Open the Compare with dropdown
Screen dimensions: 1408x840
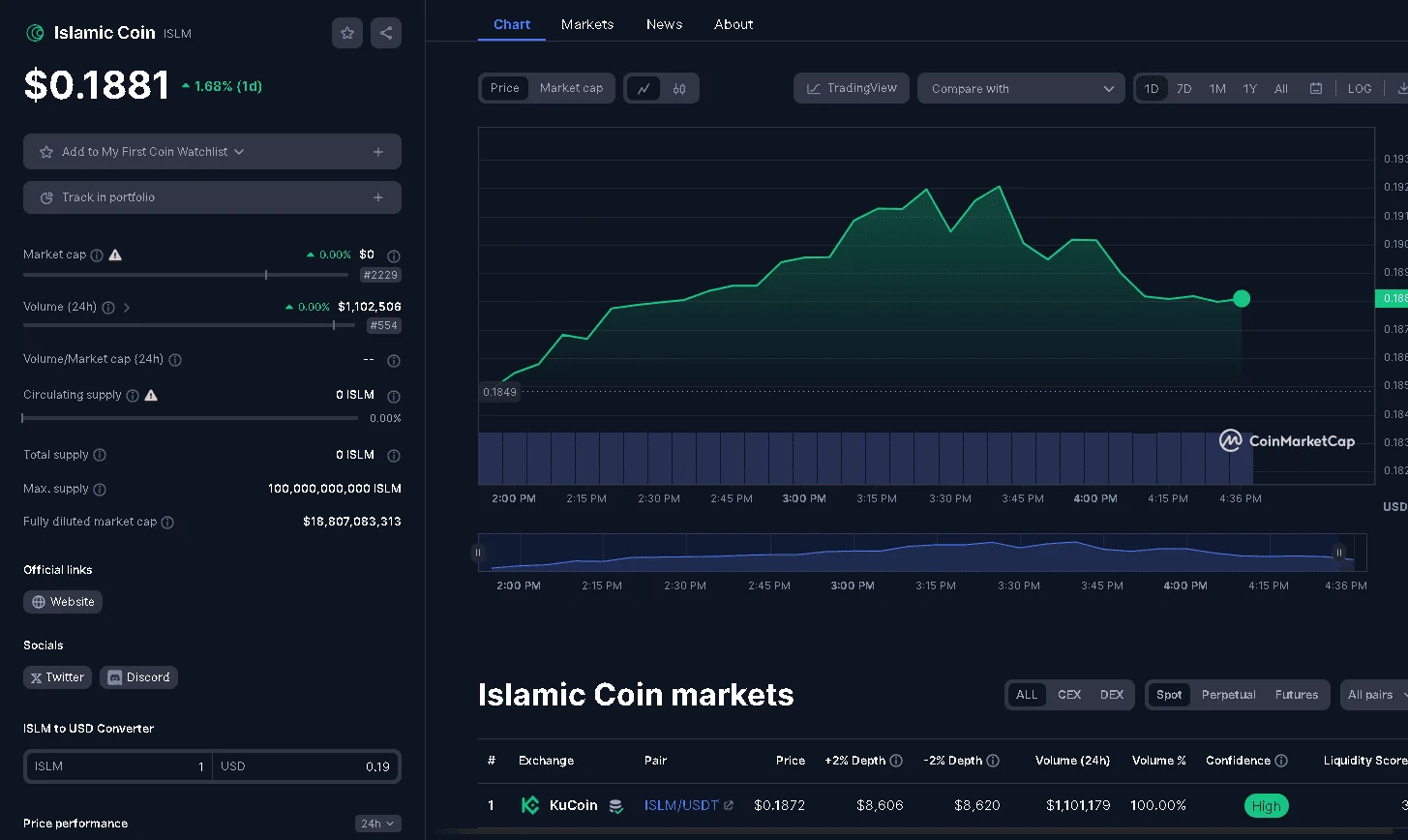1021,88
